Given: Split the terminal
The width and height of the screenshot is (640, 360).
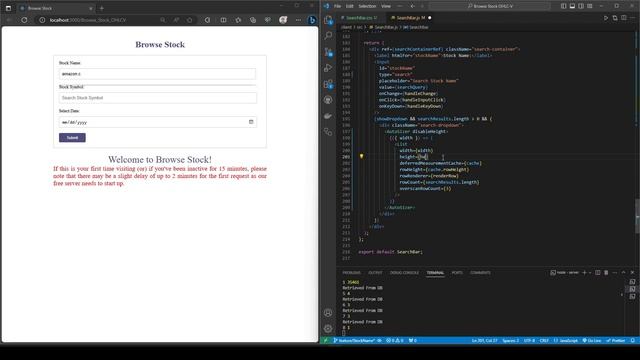Looking at the screenshot, I should coord(598,273).
